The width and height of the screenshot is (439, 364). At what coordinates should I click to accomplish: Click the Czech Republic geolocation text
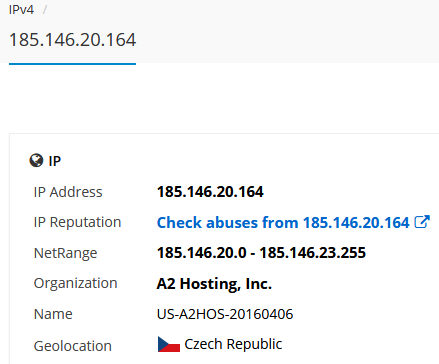coord(233,344)
